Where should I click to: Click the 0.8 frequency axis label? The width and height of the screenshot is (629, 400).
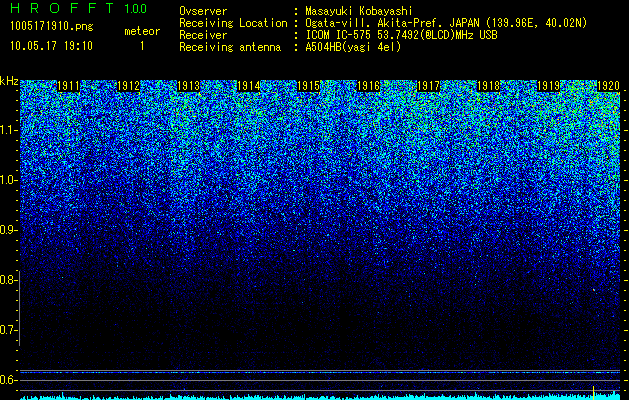click(x=8, y=280)
